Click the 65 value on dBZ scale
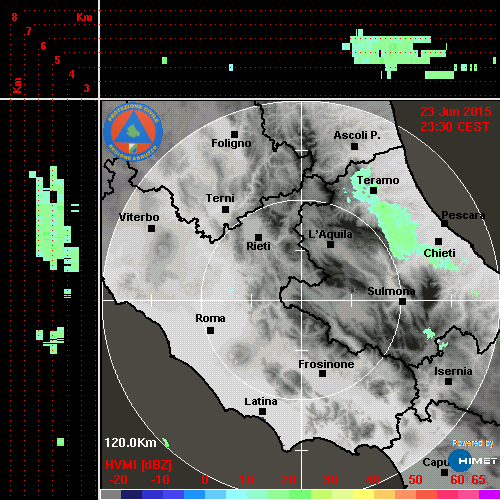Screen dimensions: 500x500 click(x=478, y=480)
